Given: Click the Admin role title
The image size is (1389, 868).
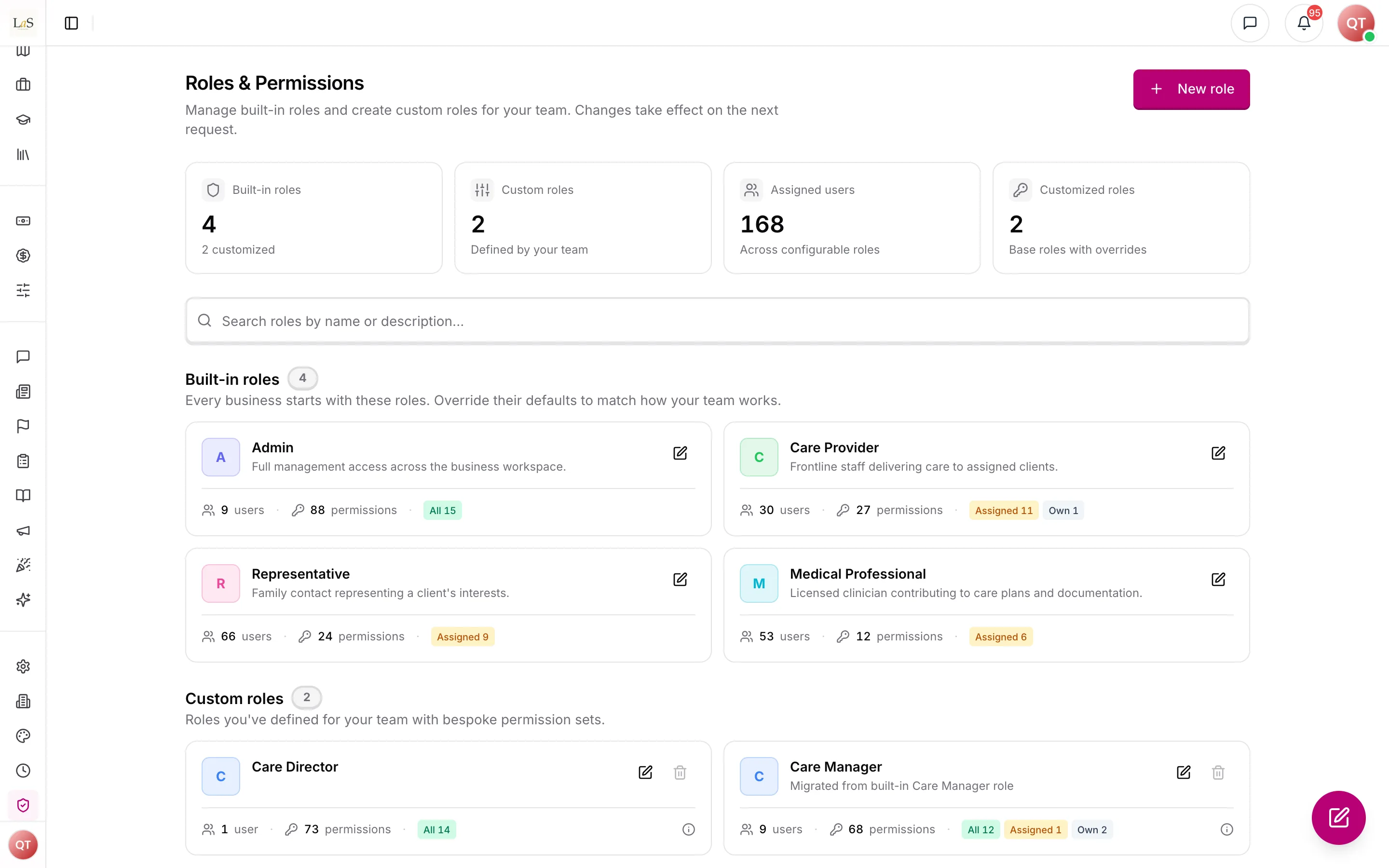Looking at the screenshot, I should point(272,448).
